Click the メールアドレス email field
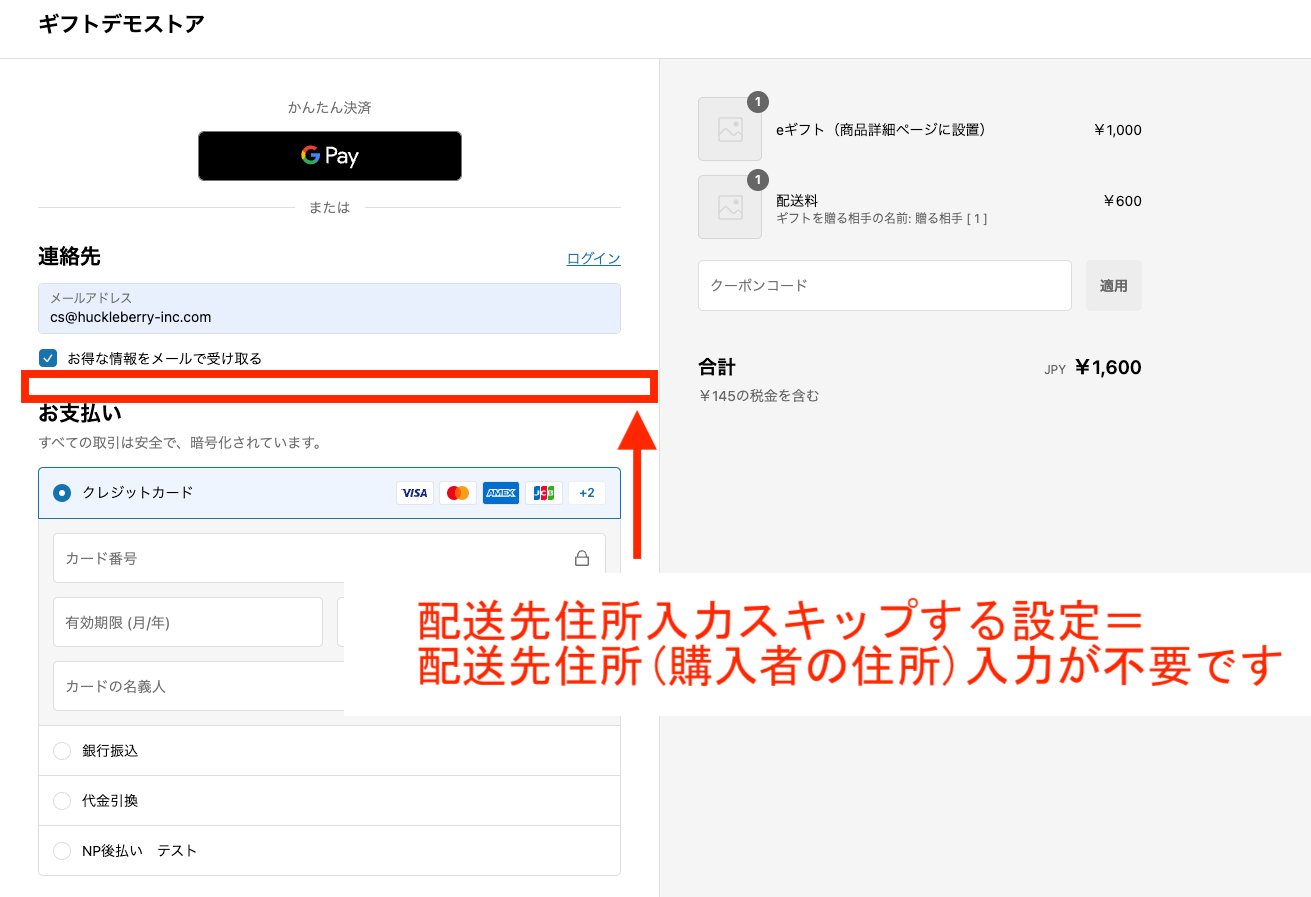 click(329, 308)
